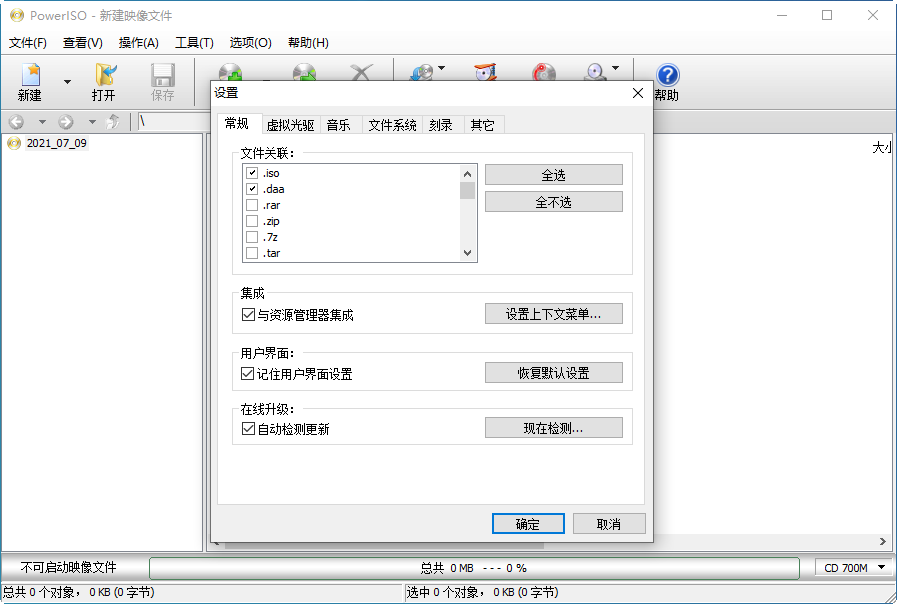This screenshot has width=897, height=604.
Task: Expand the copy disc tool dropdown arrow
Action: pyautogui.click(x=441, y=68)
